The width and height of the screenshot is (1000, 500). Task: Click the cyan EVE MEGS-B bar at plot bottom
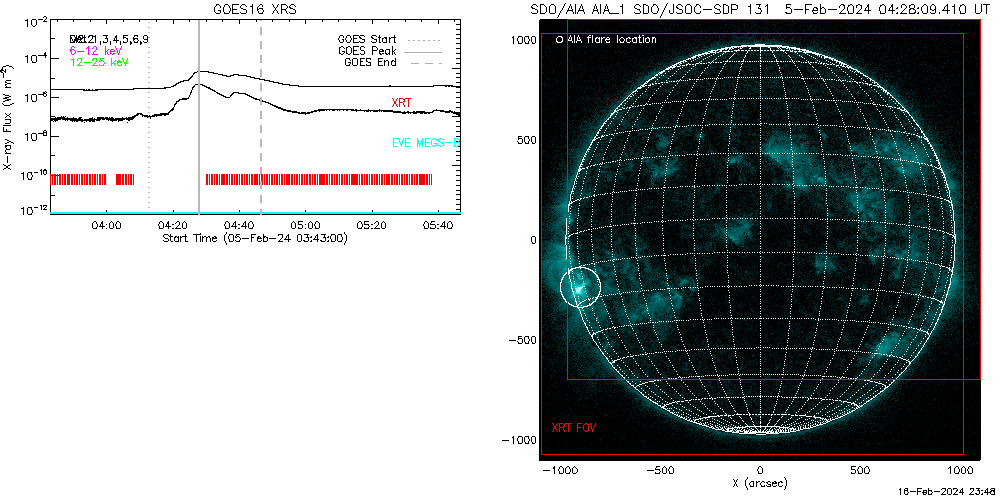tap(255, 212)
